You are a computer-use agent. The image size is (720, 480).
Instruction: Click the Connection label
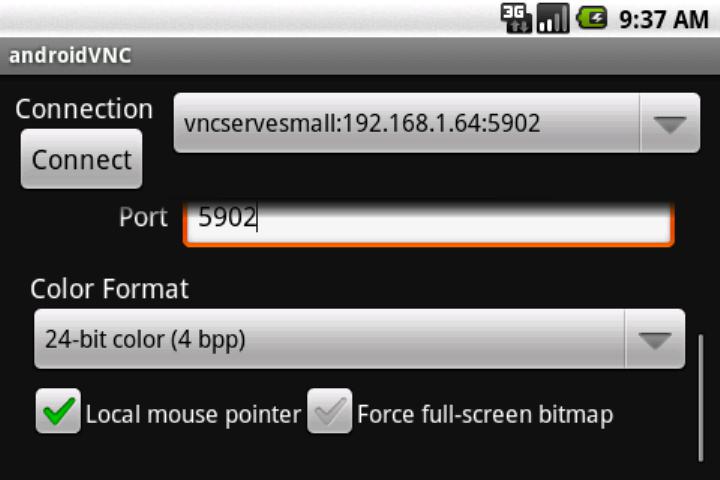(84, 109)
